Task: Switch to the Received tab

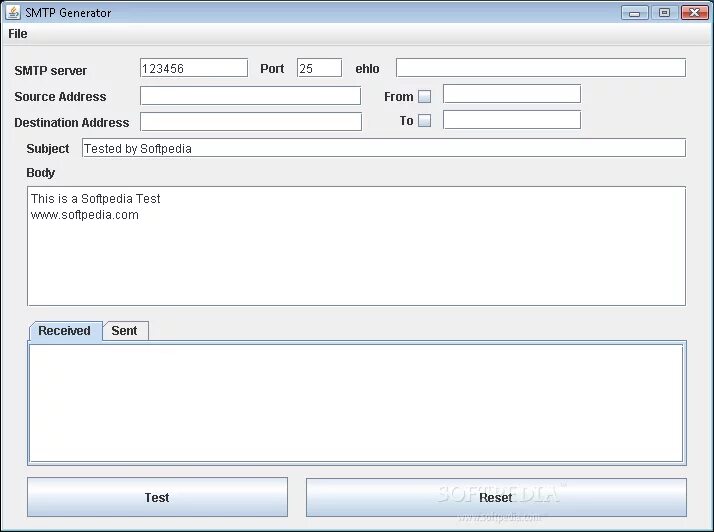Action: point(65,331)
